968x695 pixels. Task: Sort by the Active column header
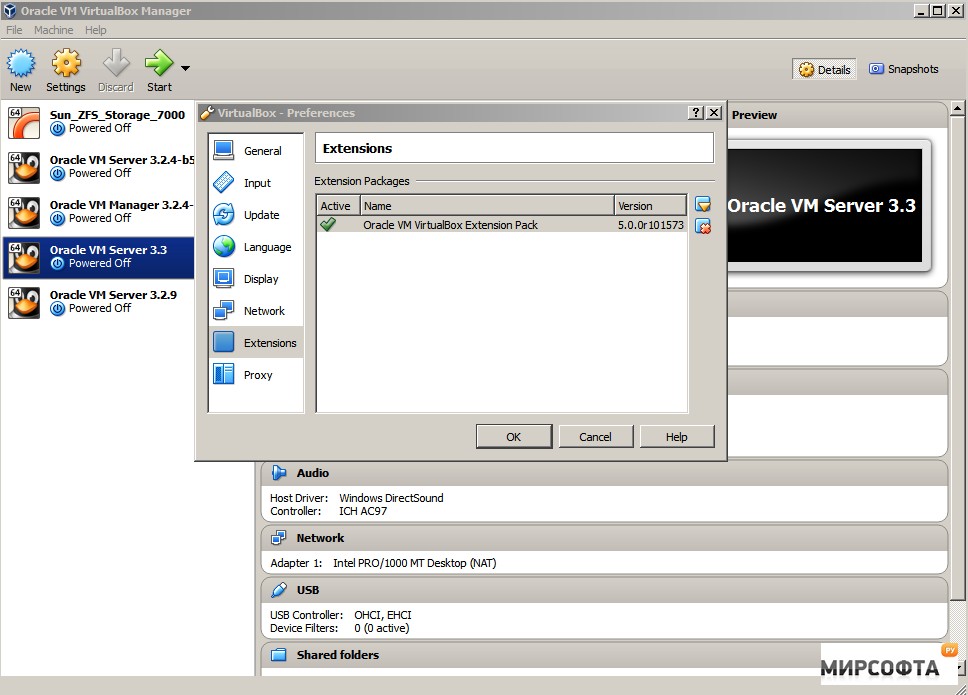[338, 206]
